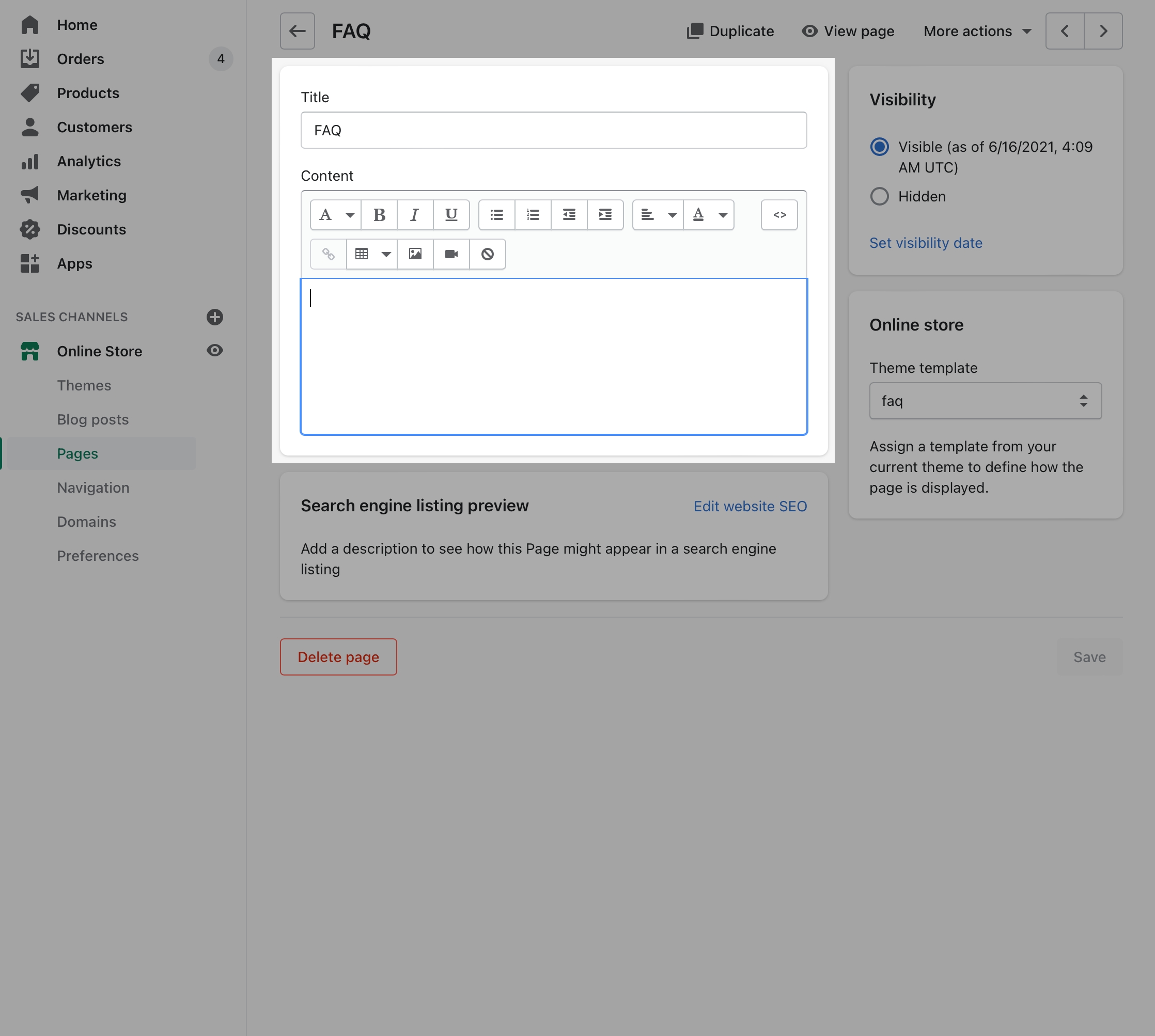Show HTML source code view
The image size is (1155, 1036).
click(779, 215)
